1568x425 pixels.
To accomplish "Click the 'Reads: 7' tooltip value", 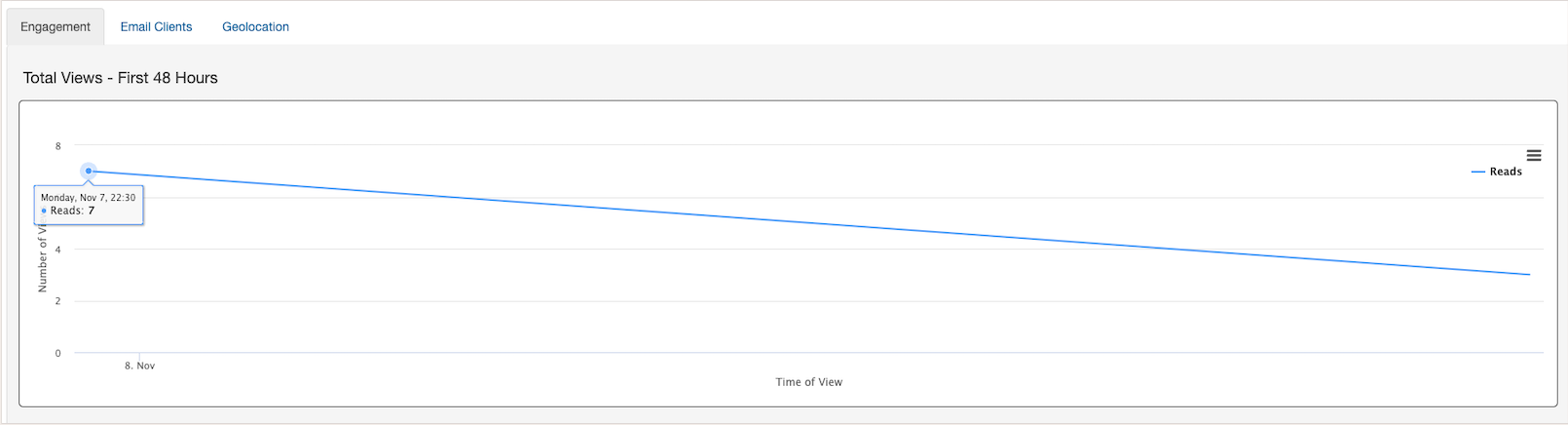I will [x=72, y=211].
